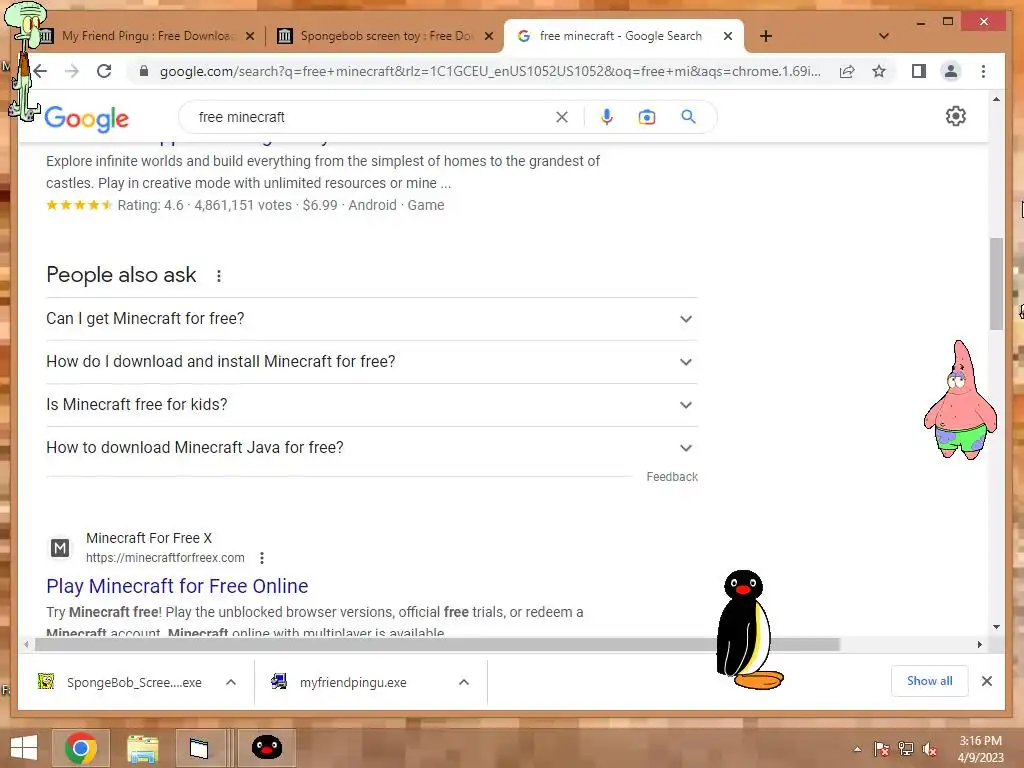Image resolution: width=1024 pixels, height=768 pixels.
Task: Go back to the previous page
Action: pyautogui.click(x=40, y=71)
